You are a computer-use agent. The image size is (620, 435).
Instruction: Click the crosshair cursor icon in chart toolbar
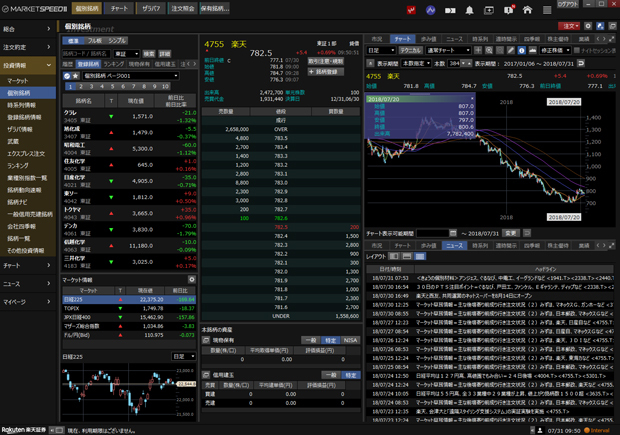point(478,50)
